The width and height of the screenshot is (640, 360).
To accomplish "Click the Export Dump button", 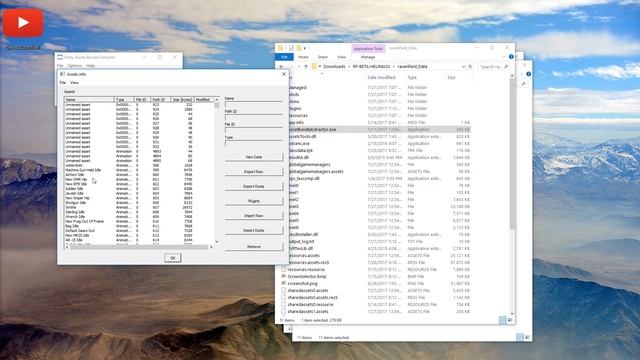I will (x=253, y=186).
